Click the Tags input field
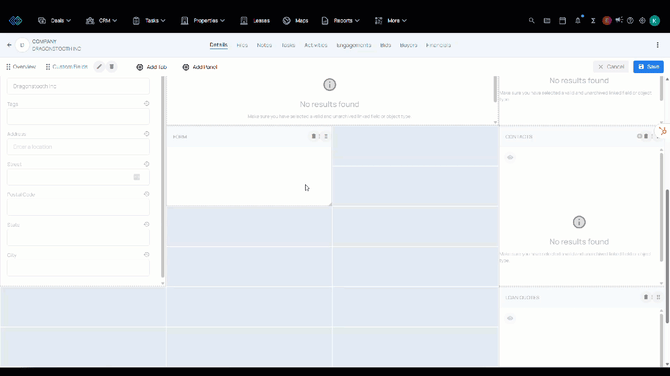670x376 pixels. 78,117
